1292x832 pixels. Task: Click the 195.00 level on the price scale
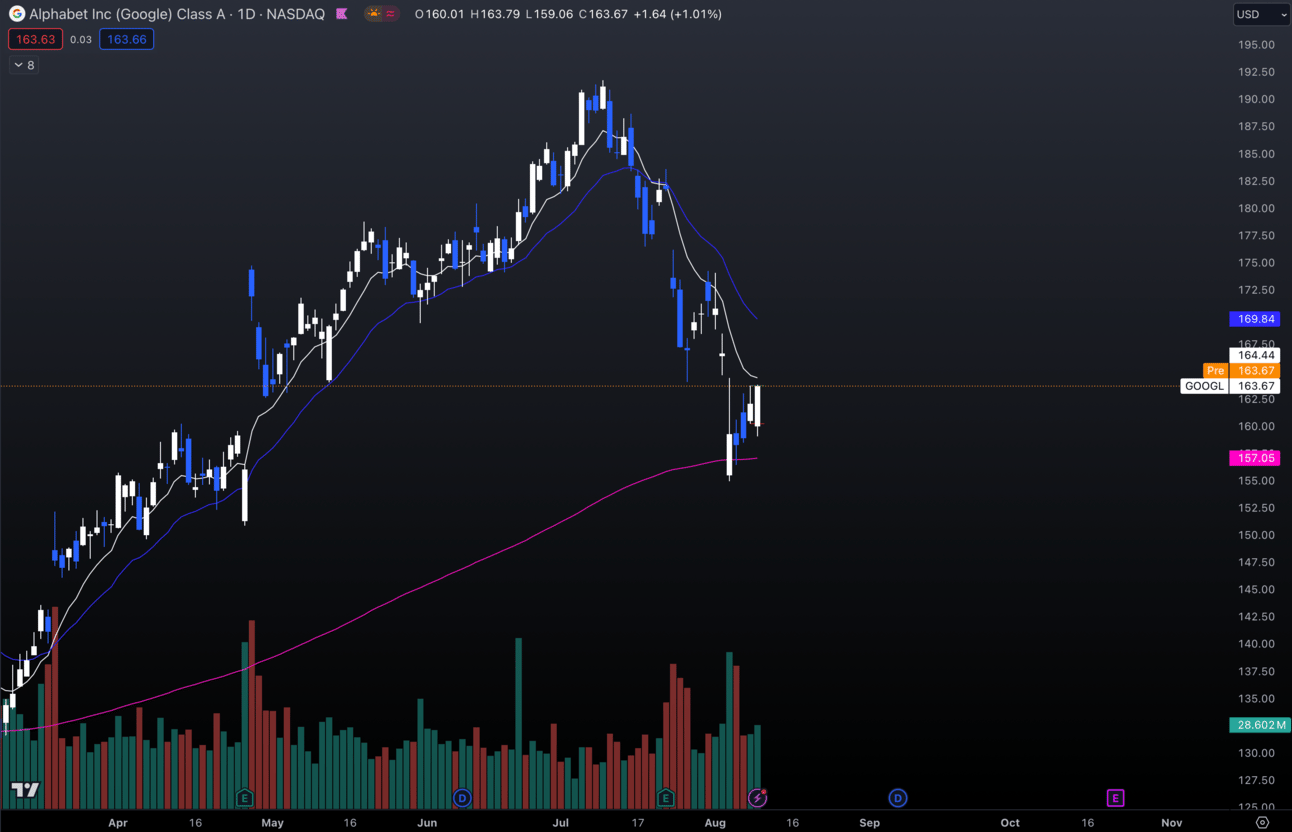point(1256,45)
